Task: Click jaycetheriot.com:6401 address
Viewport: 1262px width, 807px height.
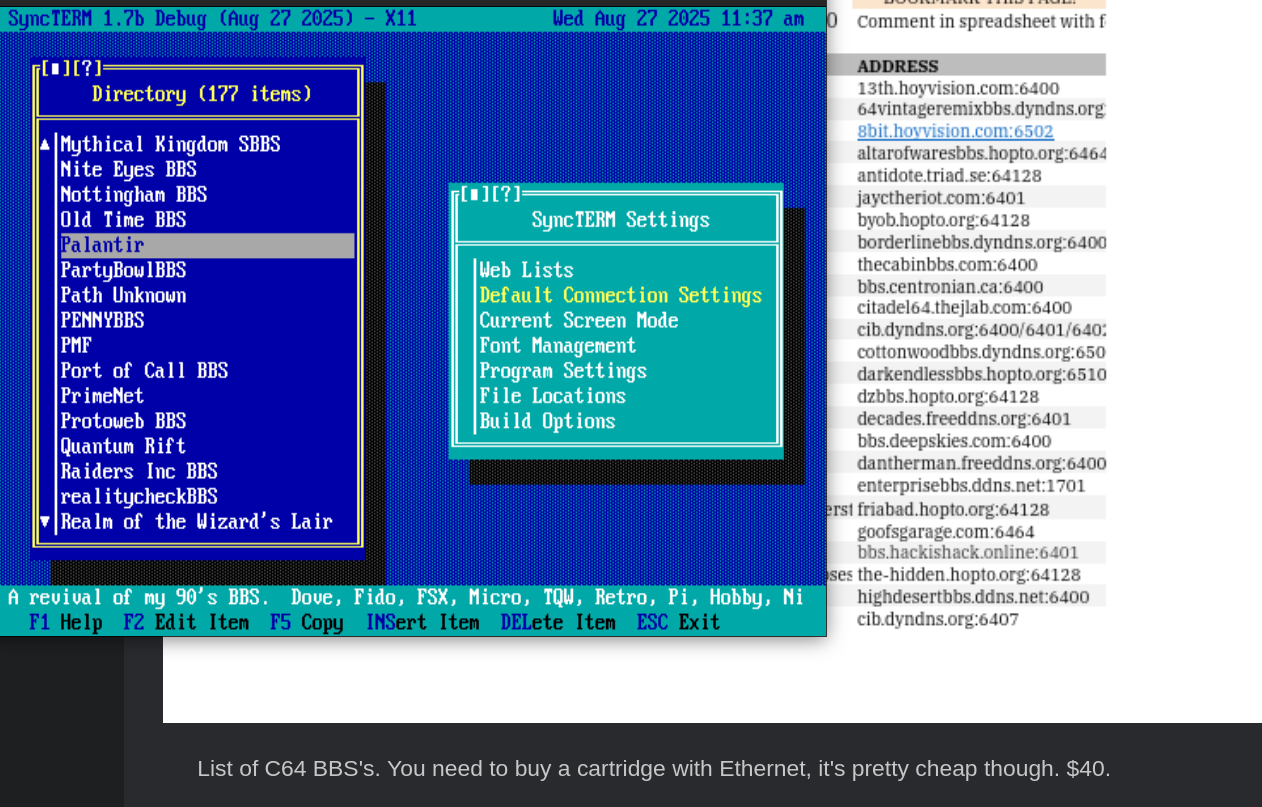Action: pos(941,197)
